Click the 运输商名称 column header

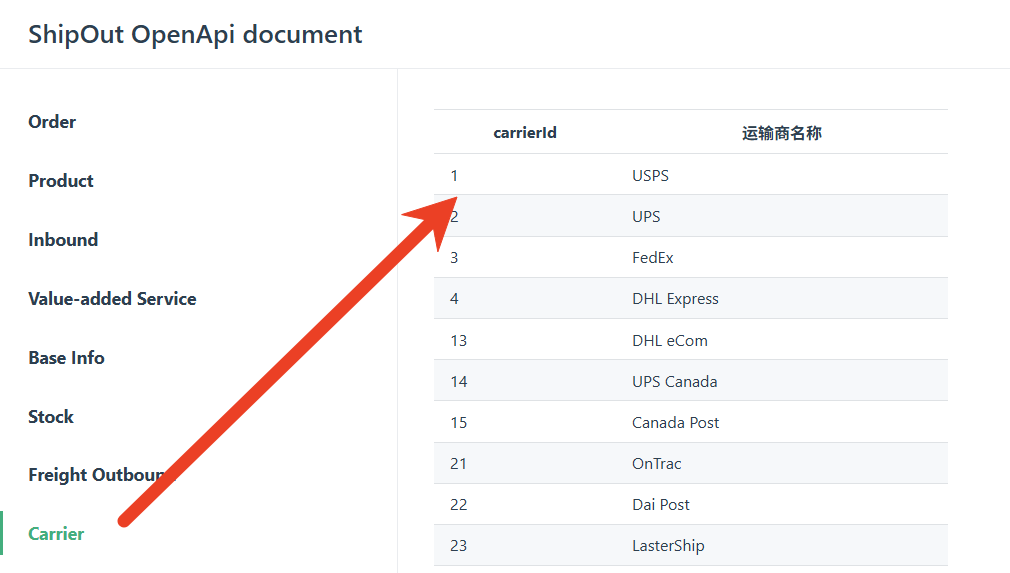[x=781, y=133]
